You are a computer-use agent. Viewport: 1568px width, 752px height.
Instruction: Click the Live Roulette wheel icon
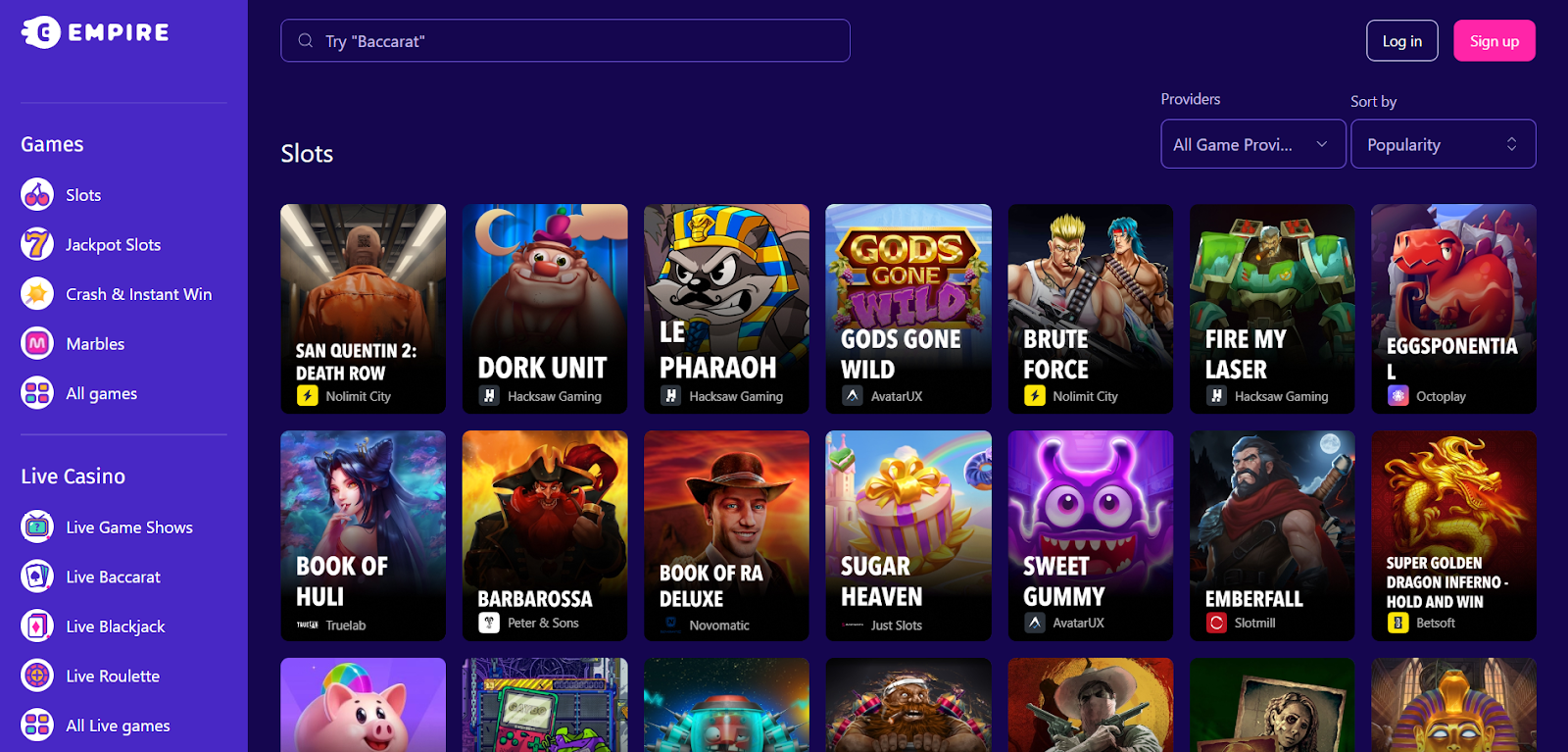click(37, 676)
